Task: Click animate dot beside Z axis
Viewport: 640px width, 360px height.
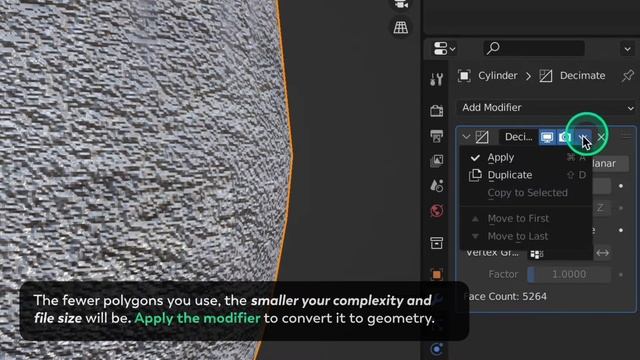Action: 621,208
